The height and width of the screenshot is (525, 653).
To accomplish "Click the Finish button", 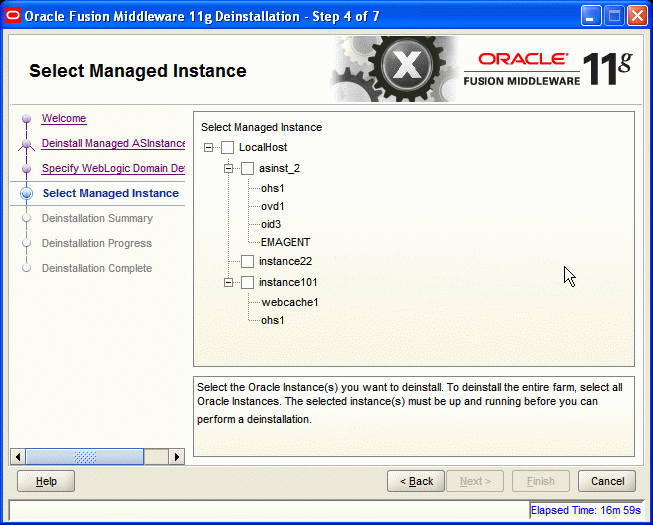I will click(541, 481).
